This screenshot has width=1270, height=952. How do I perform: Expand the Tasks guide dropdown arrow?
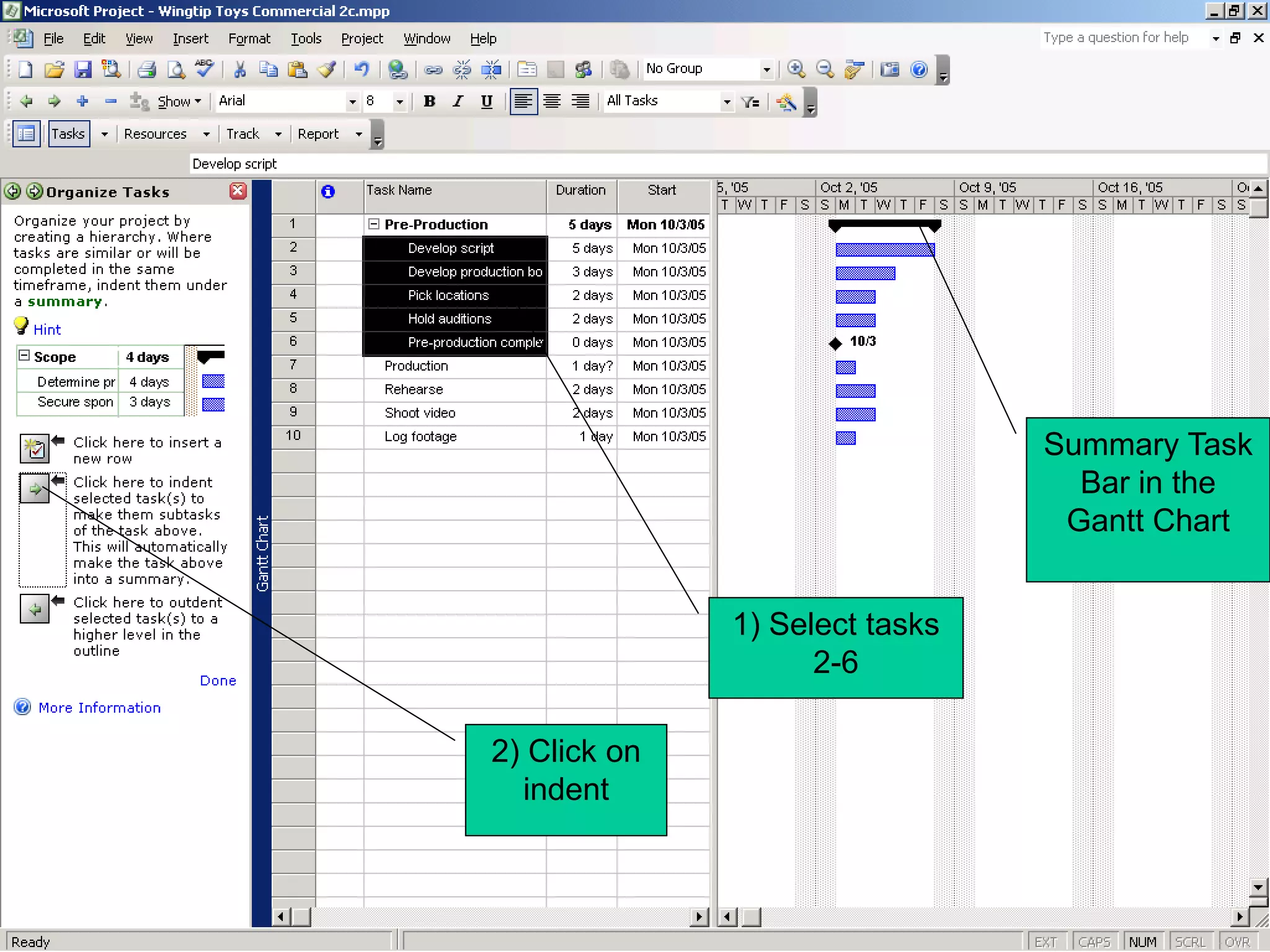104,134
